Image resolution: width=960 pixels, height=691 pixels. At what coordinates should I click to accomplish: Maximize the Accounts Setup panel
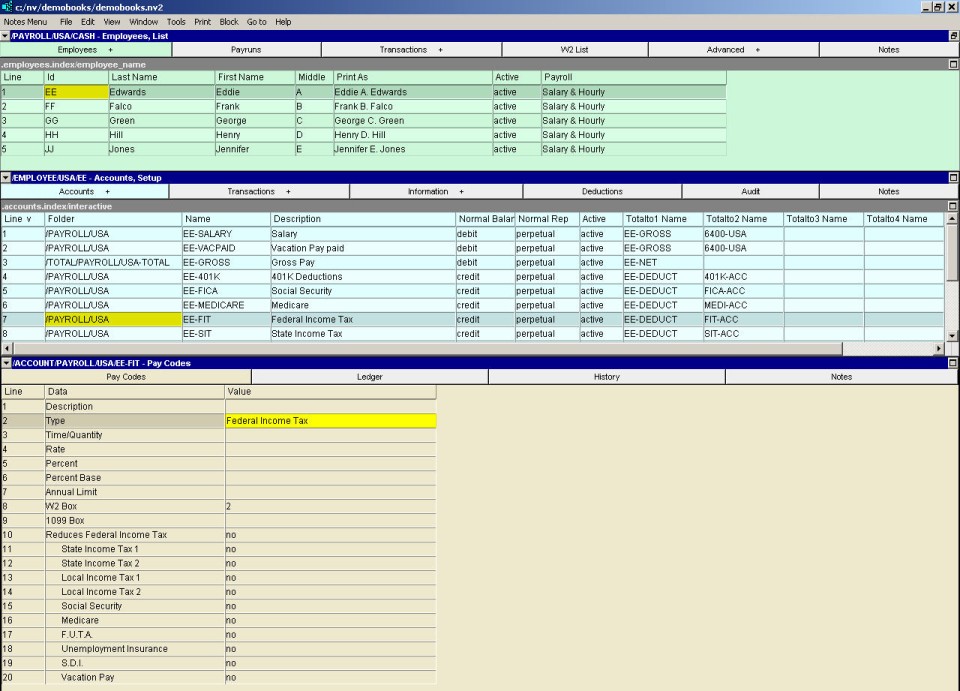(953, 178)
